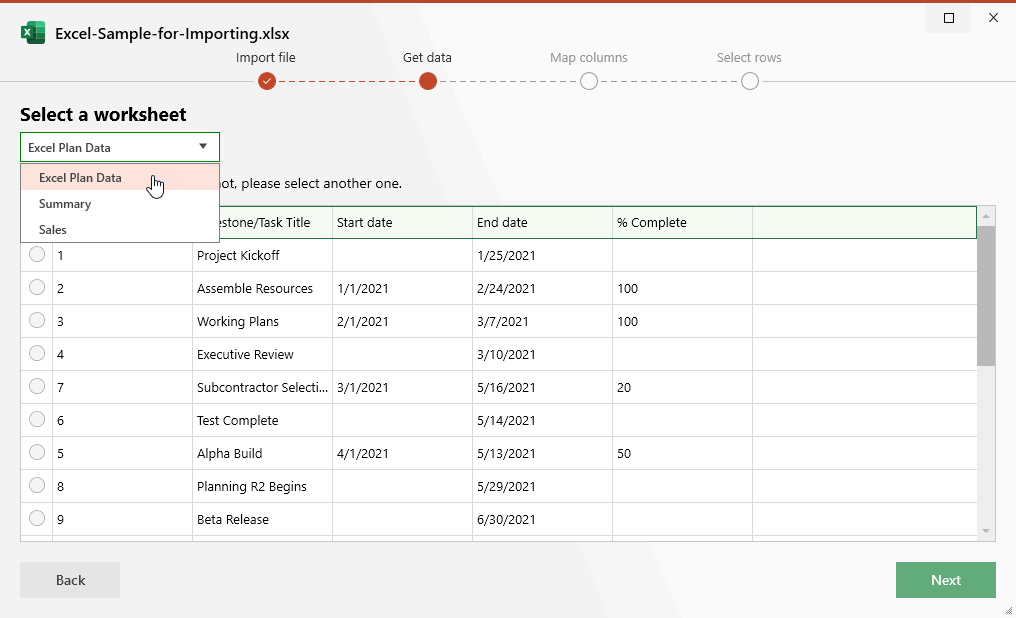The width and height of the screenshot is (1016, 618).
Task: Click the Select rows step label
Action: pyautogui.click(x=749, y=57)
